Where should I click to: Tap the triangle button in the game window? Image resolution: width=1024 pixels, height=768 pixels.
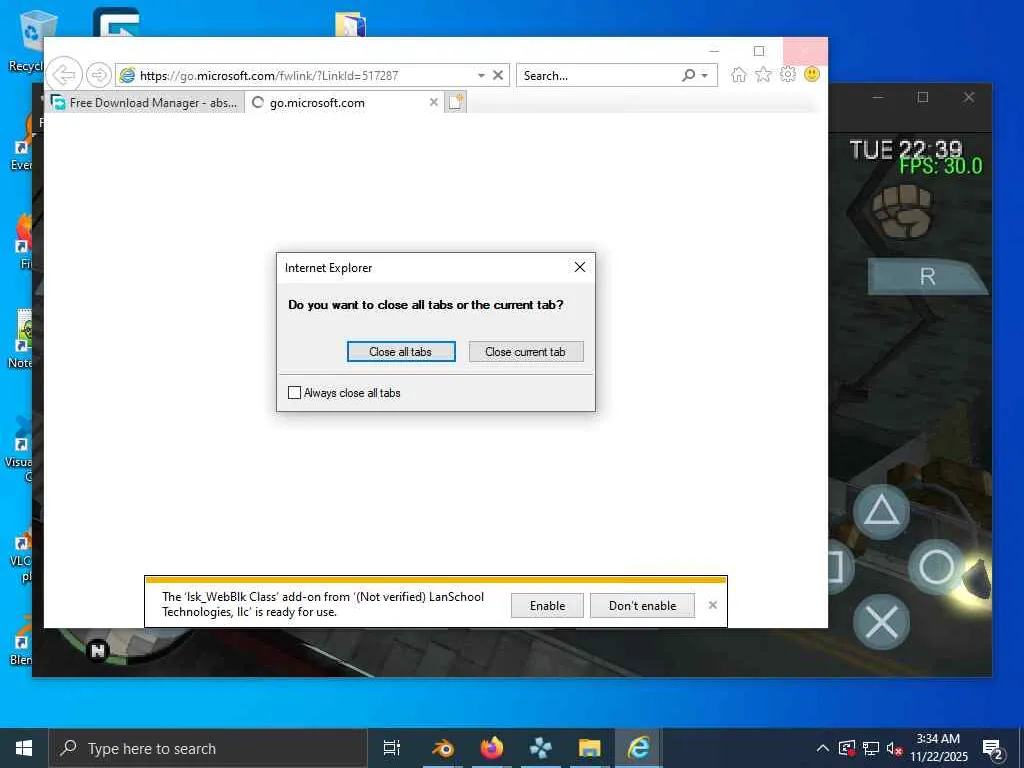tap(882, 511)
